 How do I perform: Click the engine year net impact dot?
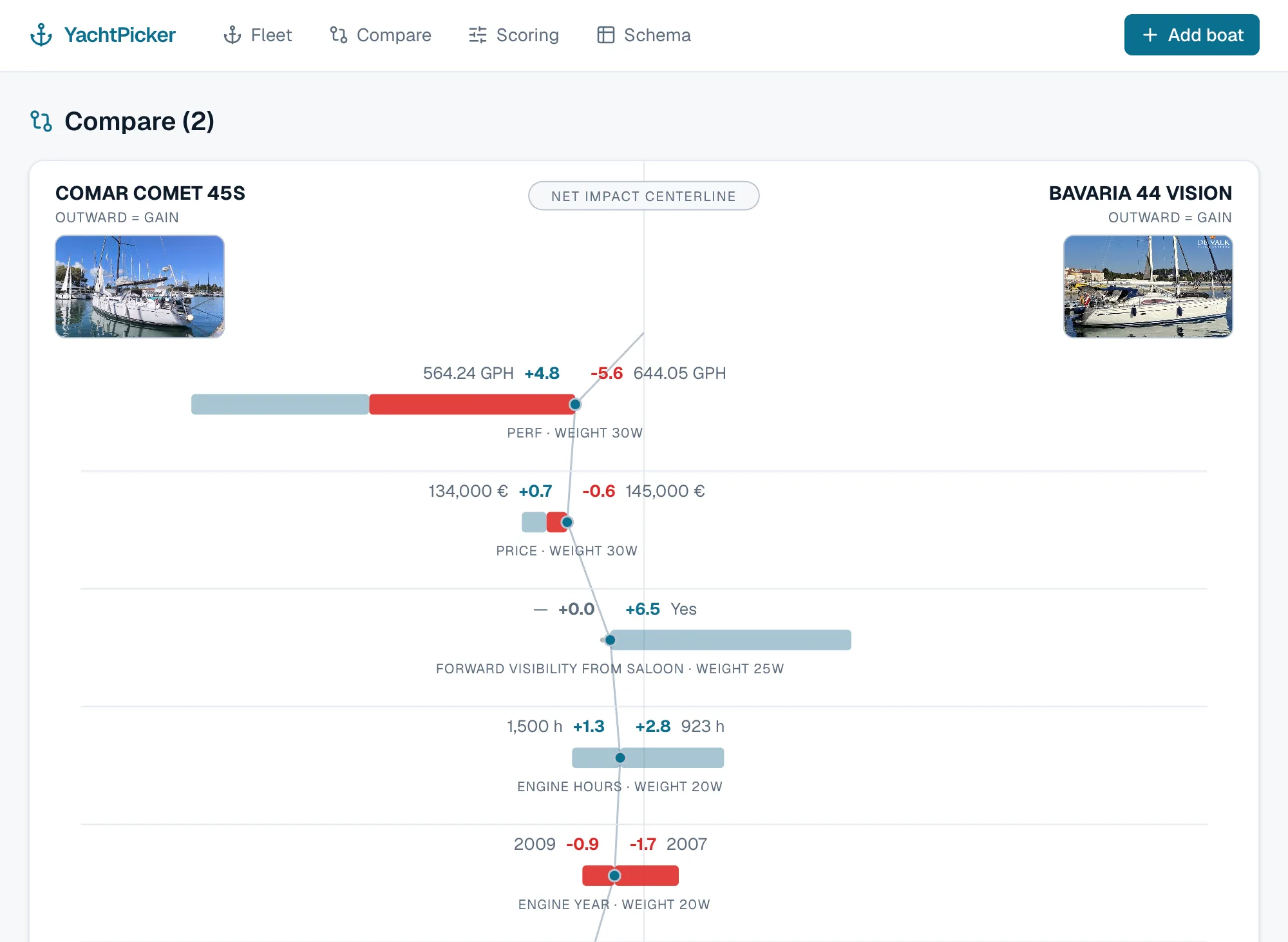[614, 876]
